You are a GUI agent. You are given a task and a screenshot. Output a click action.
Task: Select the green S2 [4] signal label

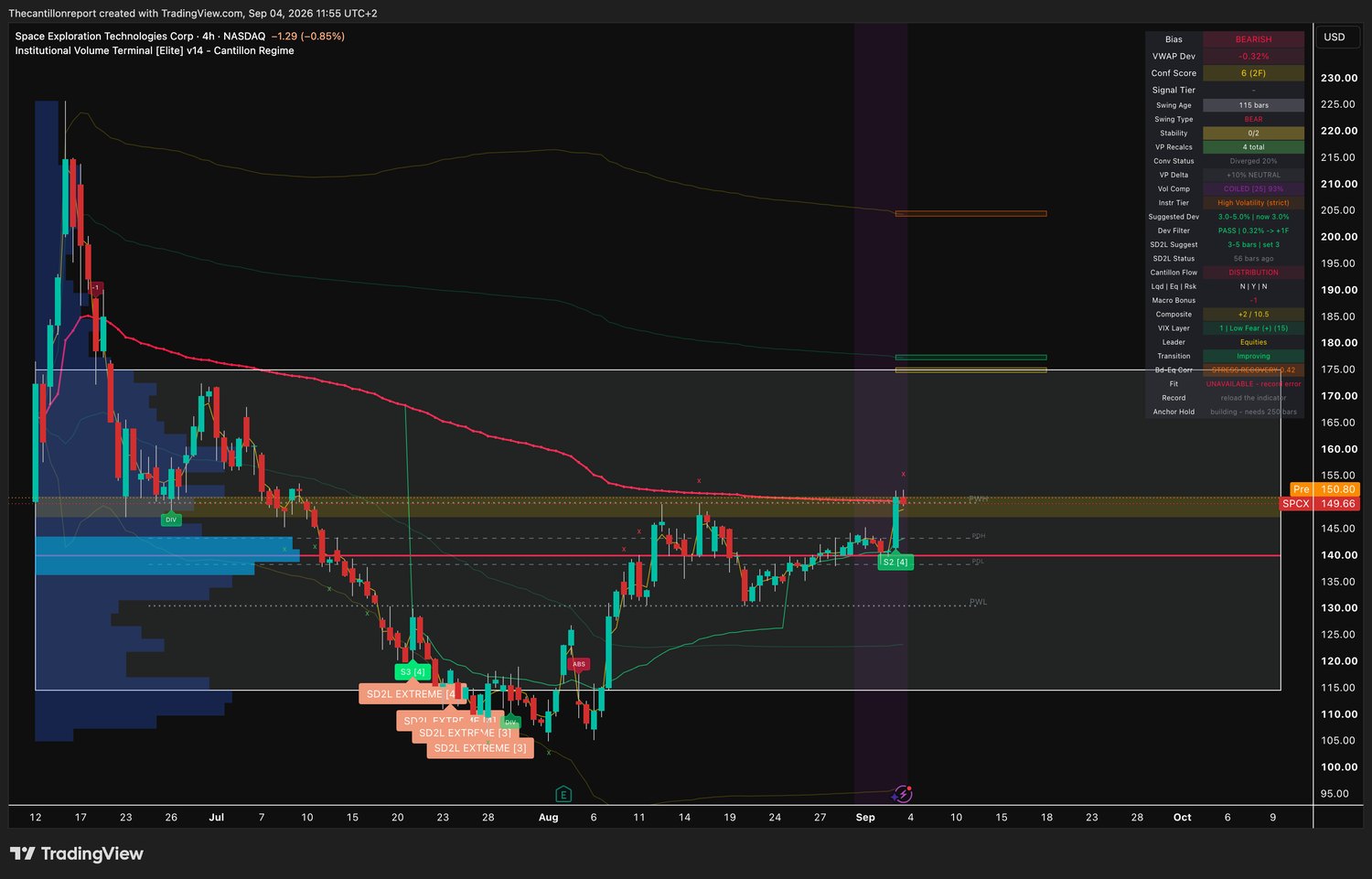[x=895, y=562]
